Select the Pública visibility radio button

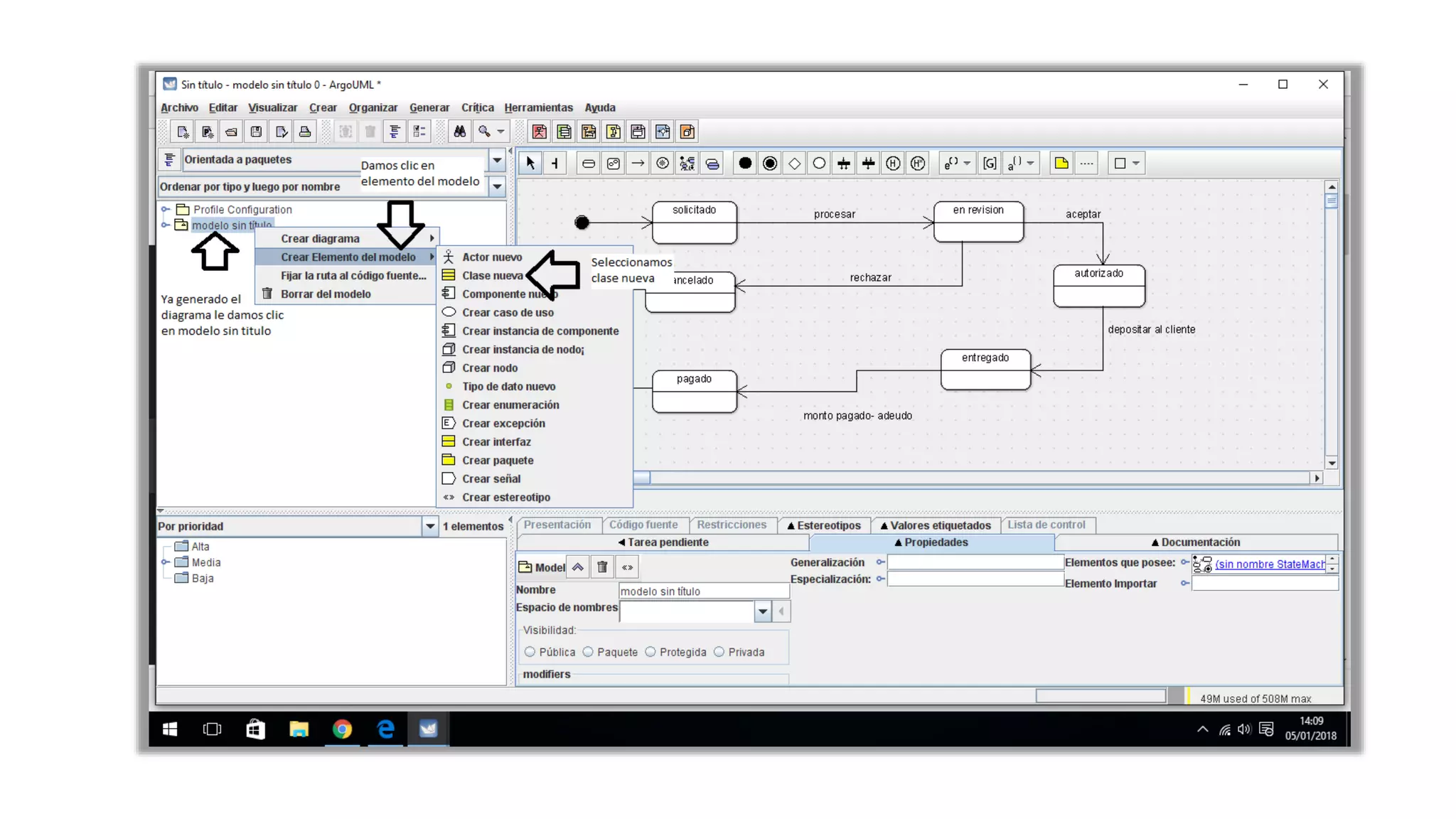tap(530, 652)
